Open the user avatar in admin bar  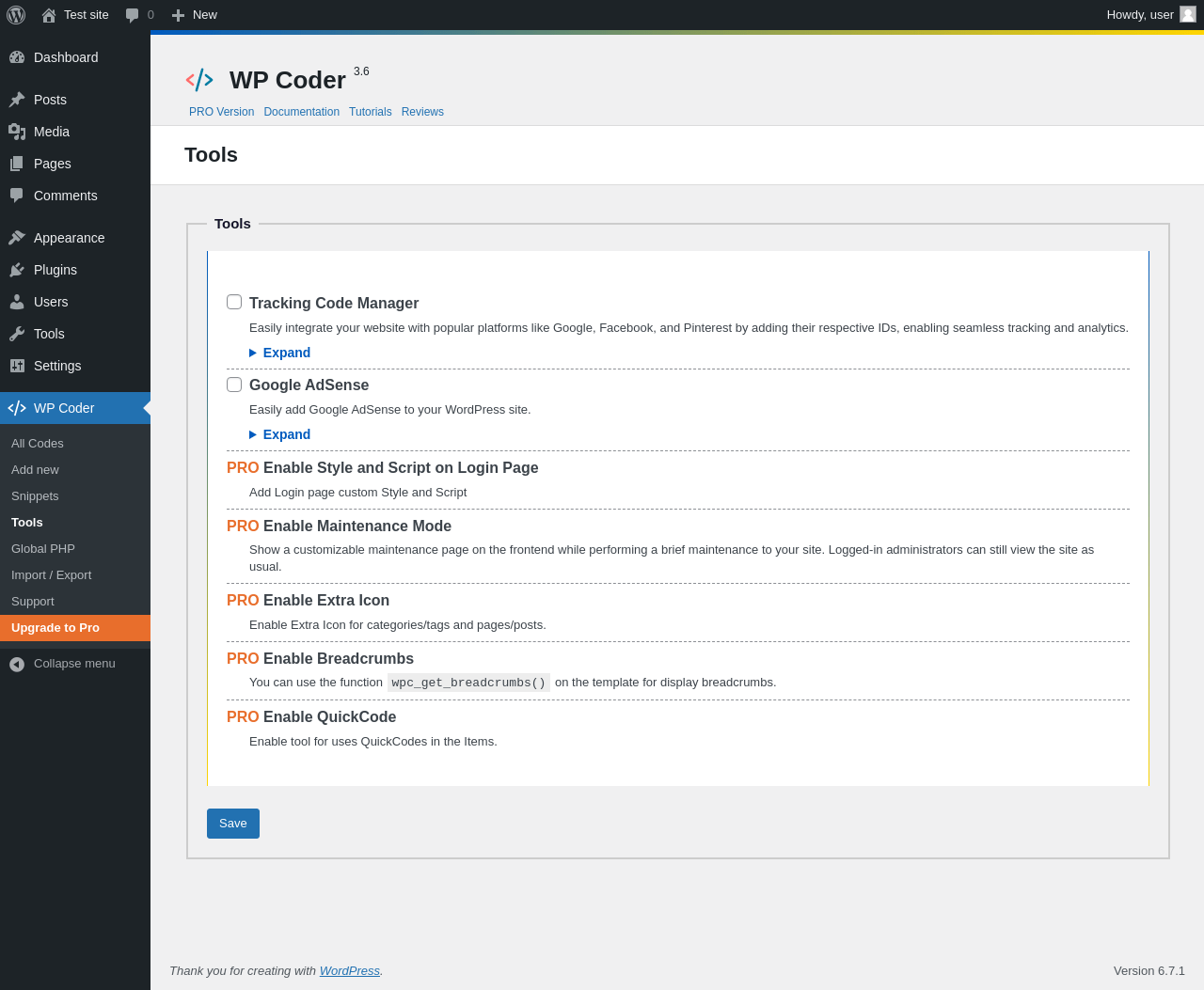1188,14
